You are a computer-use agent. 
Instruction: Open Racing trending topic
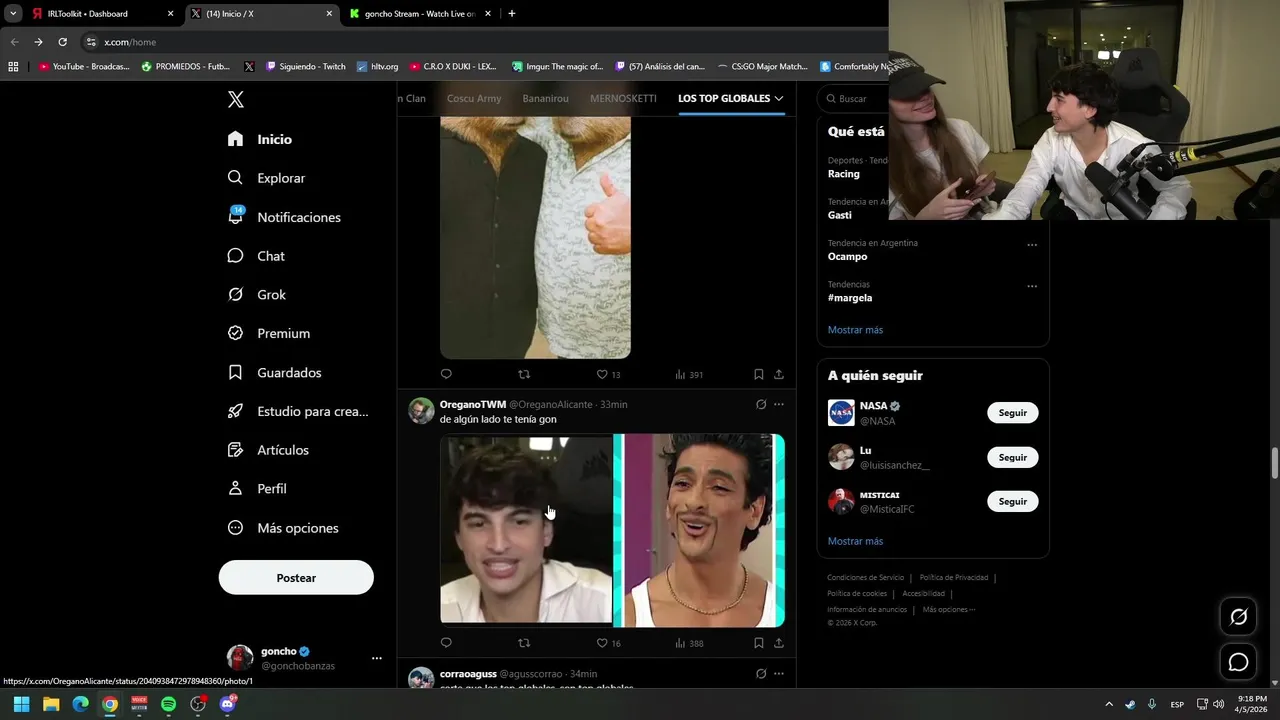[x=844, y=174]
